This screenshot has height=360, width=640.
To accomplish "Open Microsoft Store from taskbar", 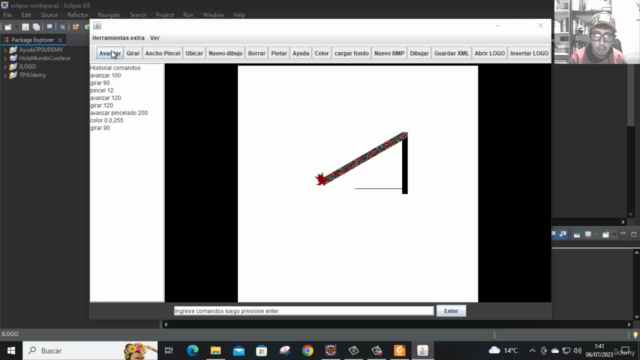I will click(262, 351).
